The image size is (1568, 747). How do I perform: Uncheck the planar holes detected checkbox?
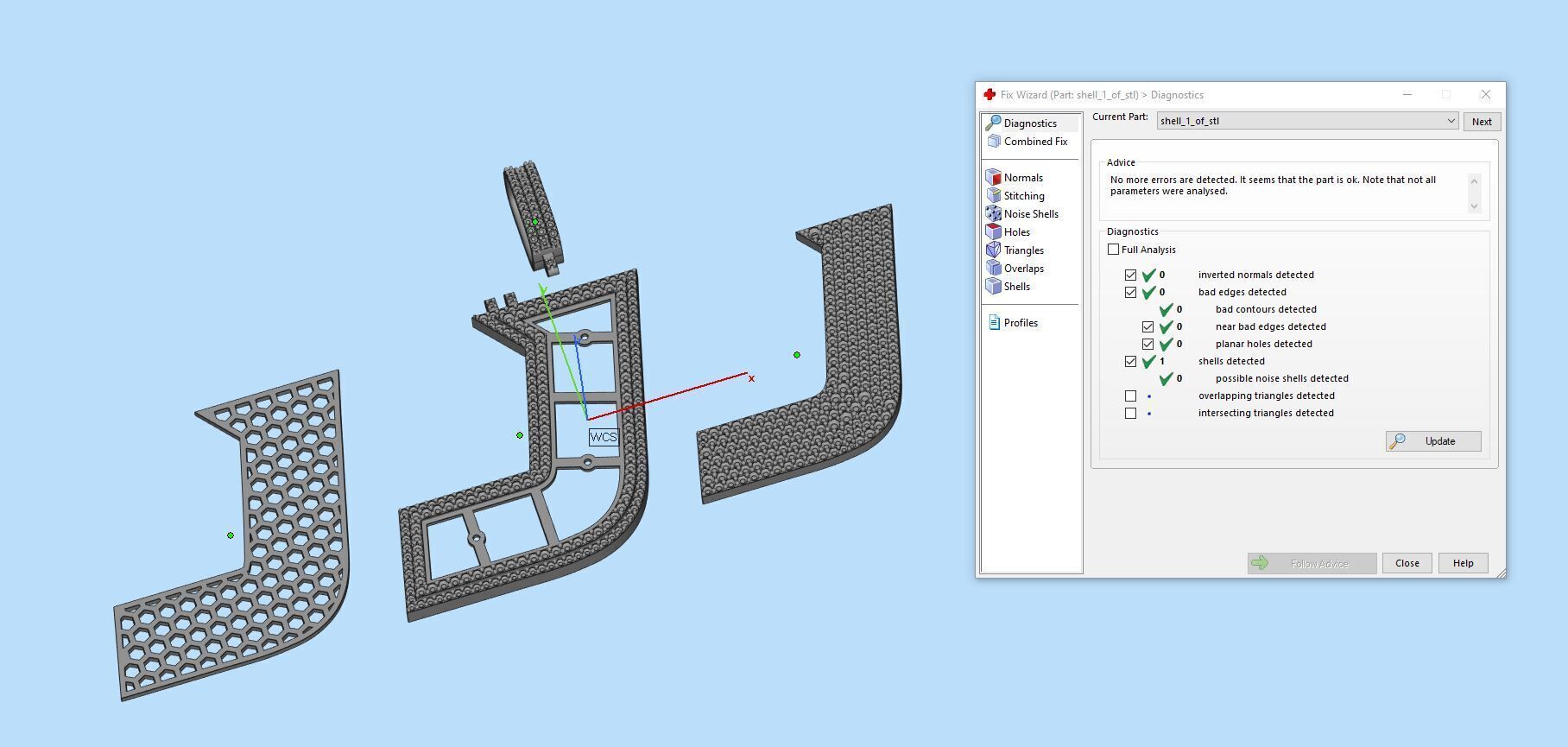coord(1148,344)
